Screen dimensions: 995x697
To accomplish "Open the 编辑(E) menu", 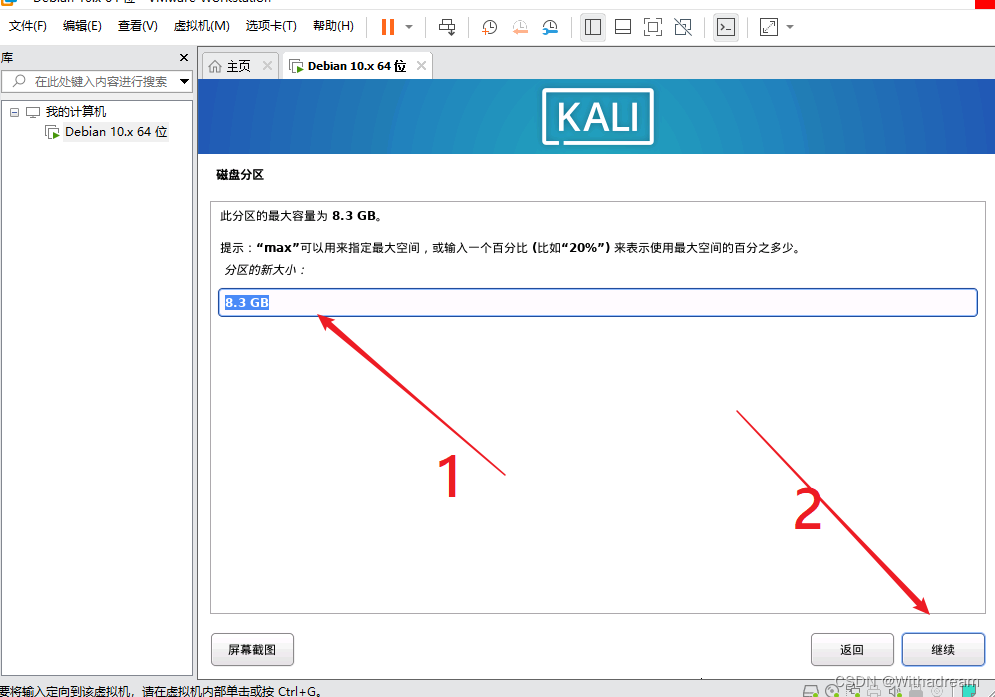I will [82, 26].
